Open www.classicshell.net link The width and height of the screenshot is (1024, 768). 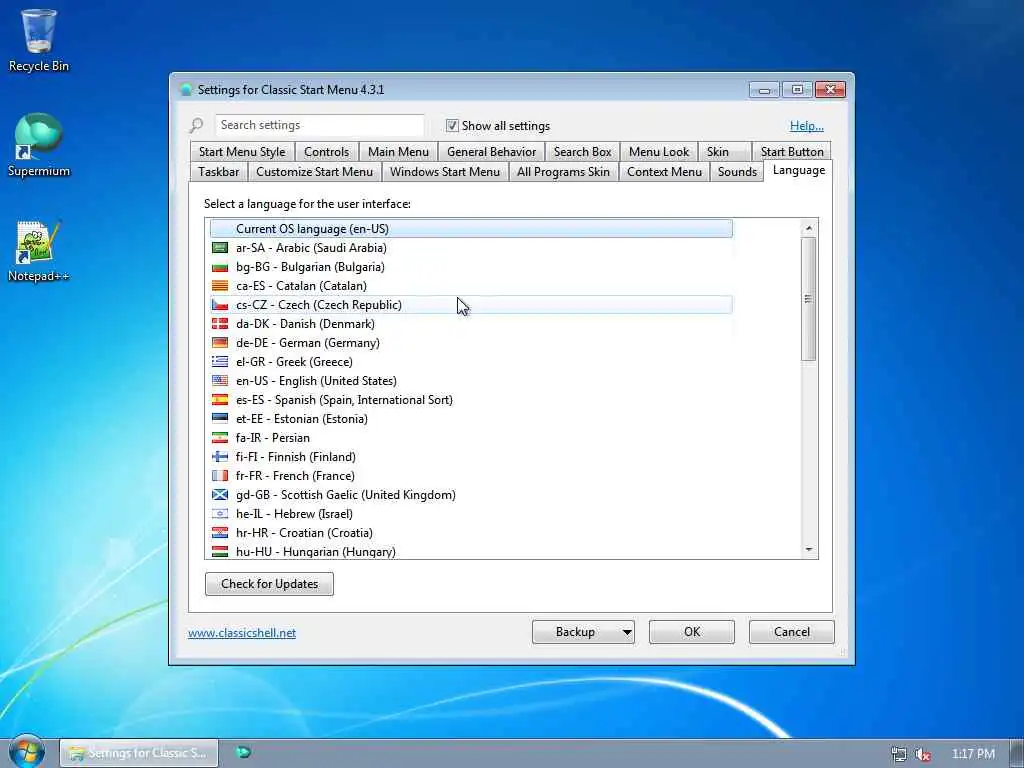coord(242,633)
